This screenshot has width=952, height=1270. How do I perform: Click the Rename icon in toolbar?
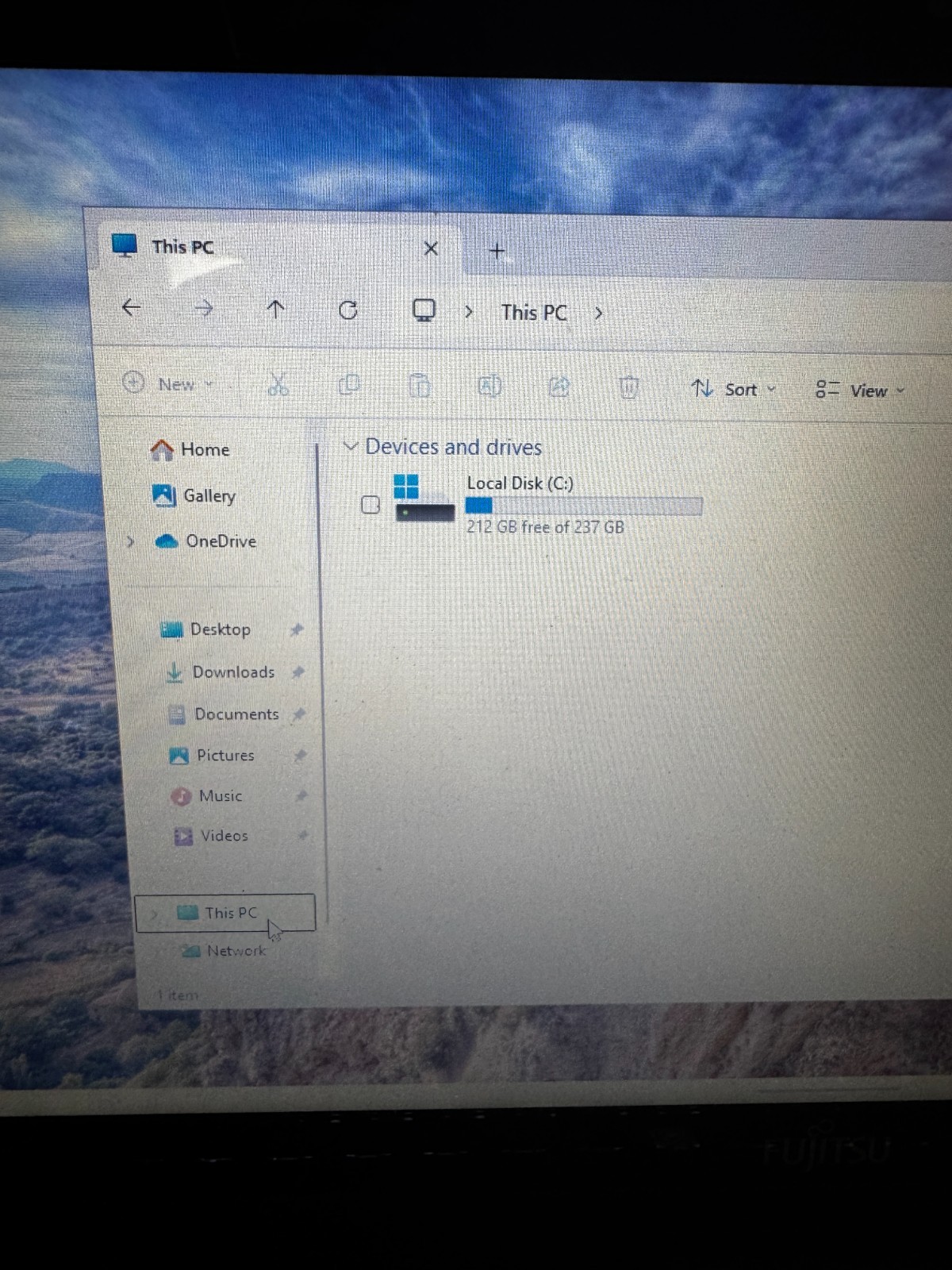click(489, 387)
